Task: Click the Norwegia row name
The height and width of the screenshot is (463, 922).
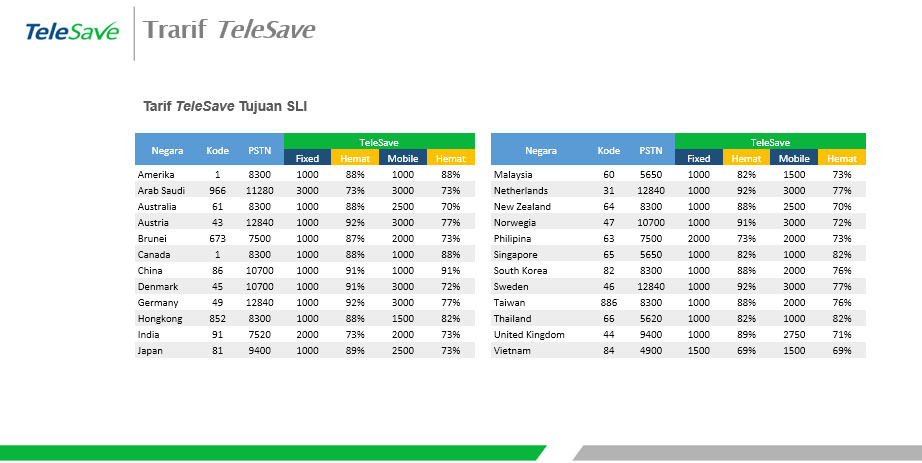Action: [x=515, y=222]
